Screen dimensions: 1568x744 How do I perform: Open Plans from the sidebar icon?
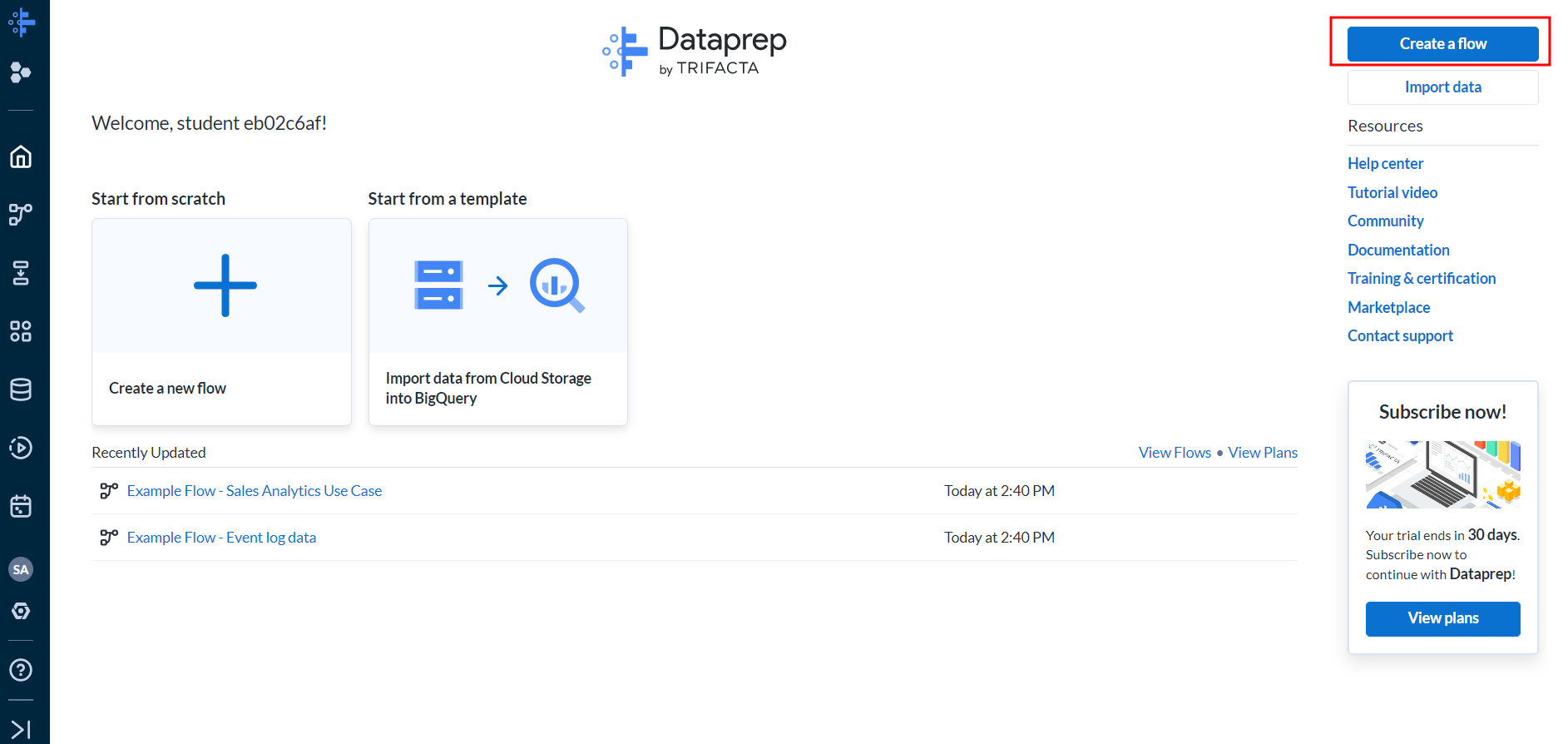[x=21, y=272]
